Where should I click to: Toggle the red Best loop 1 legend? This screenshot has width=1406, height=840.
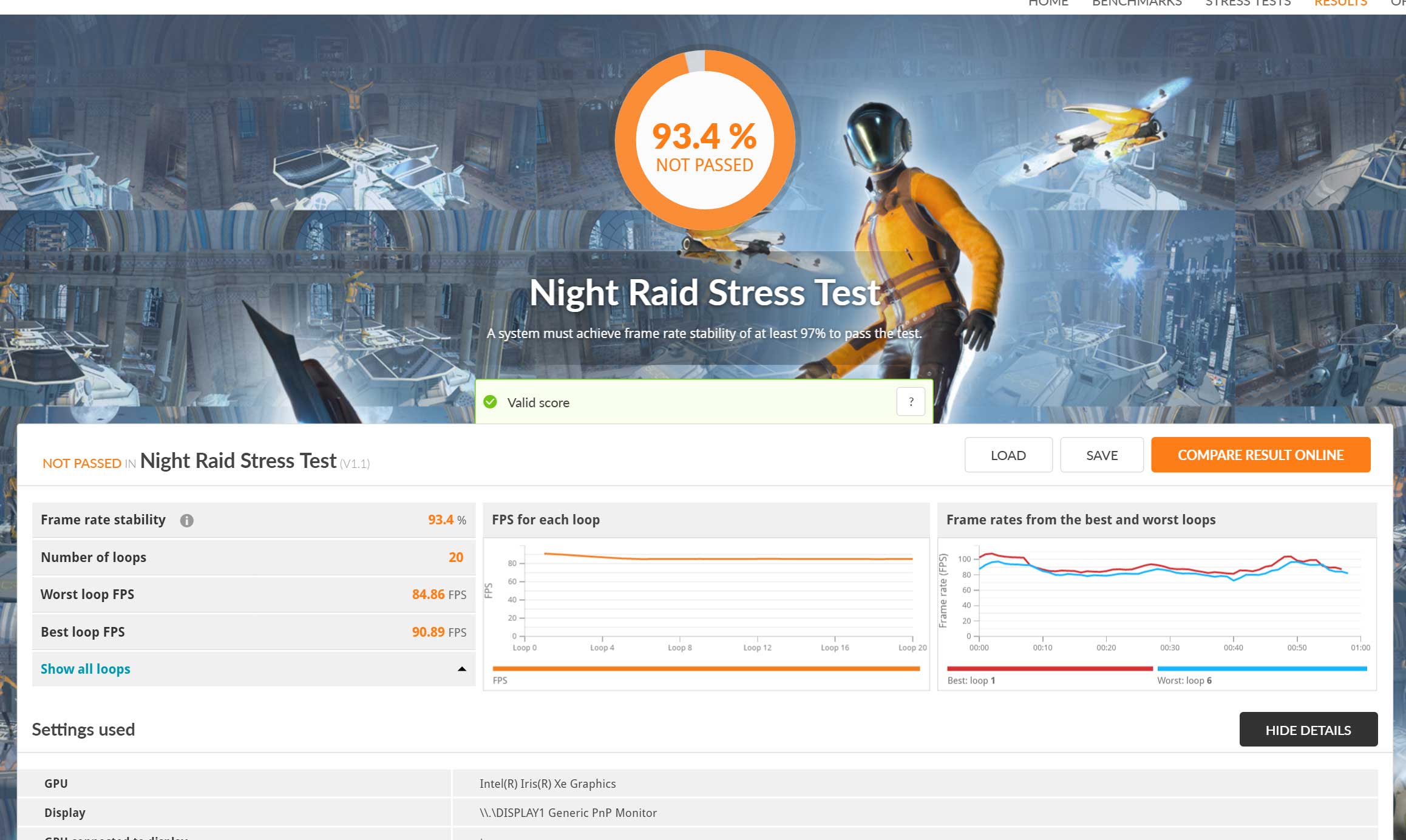point(1050,668)
